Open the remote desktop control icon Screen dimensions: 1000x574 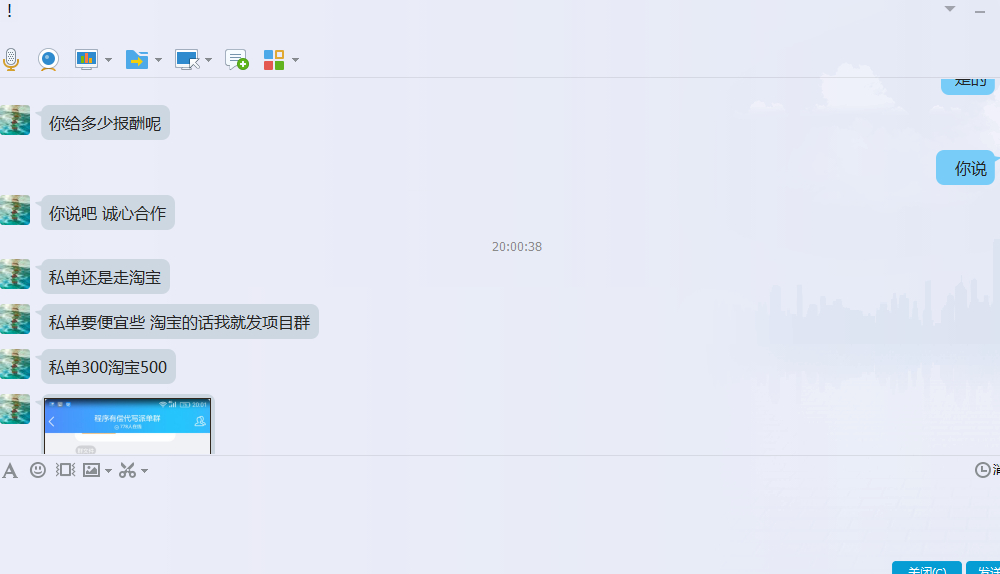click(187, 60)
